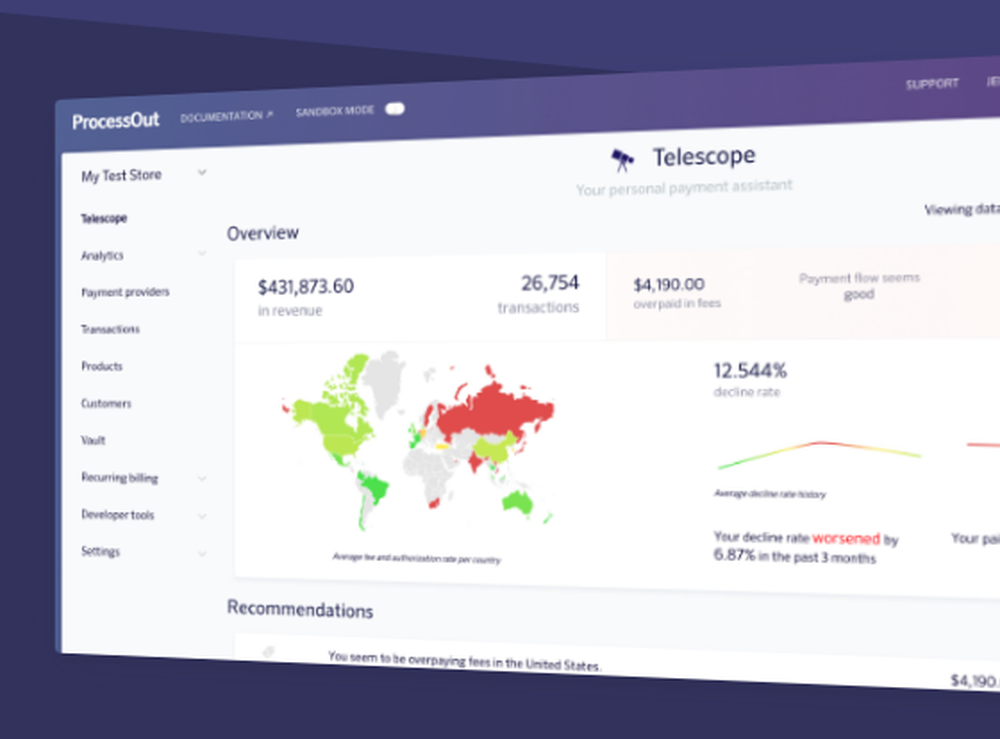Expand the Recurring billing chevron
1000x739 pixels.
[202, 478]
